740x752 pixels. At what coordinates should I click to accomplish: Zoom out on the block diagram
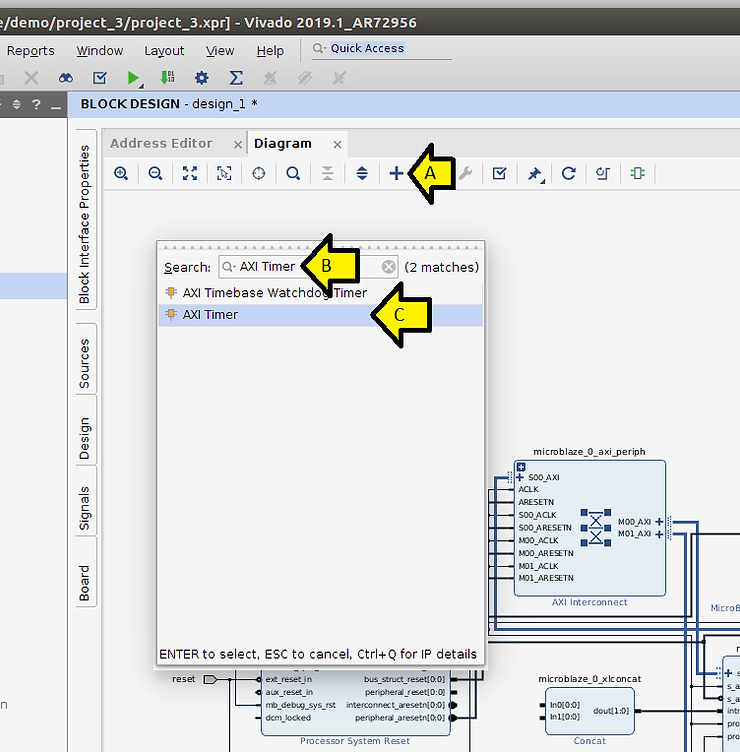tap(156, 173)
